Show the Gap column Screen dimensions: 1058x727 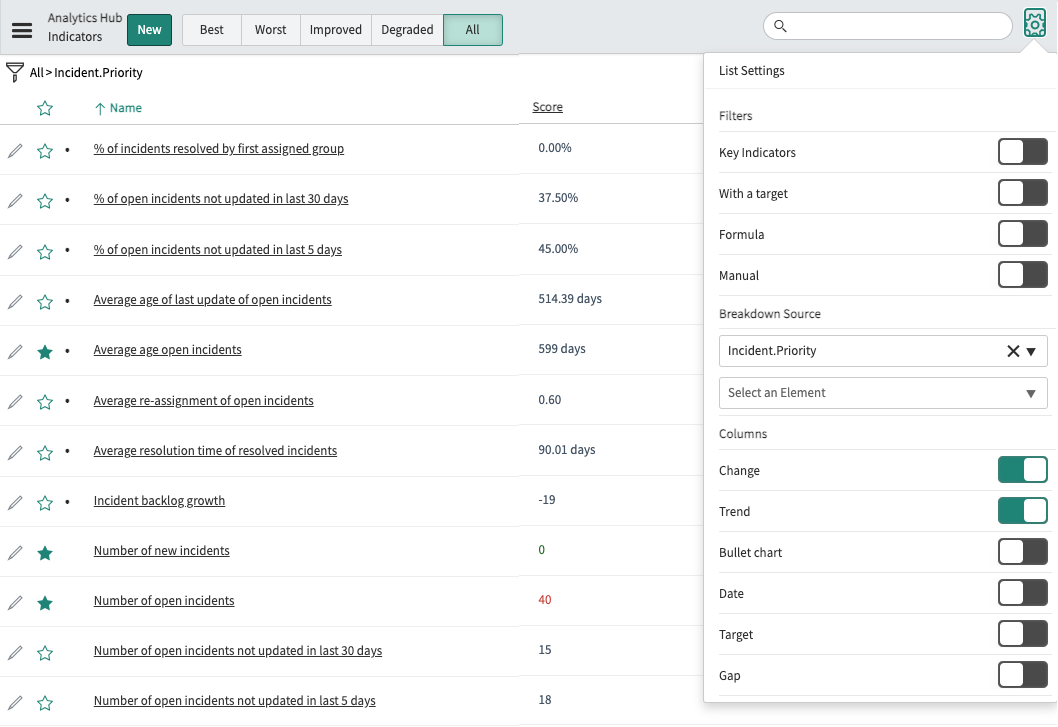point(1023,675)
